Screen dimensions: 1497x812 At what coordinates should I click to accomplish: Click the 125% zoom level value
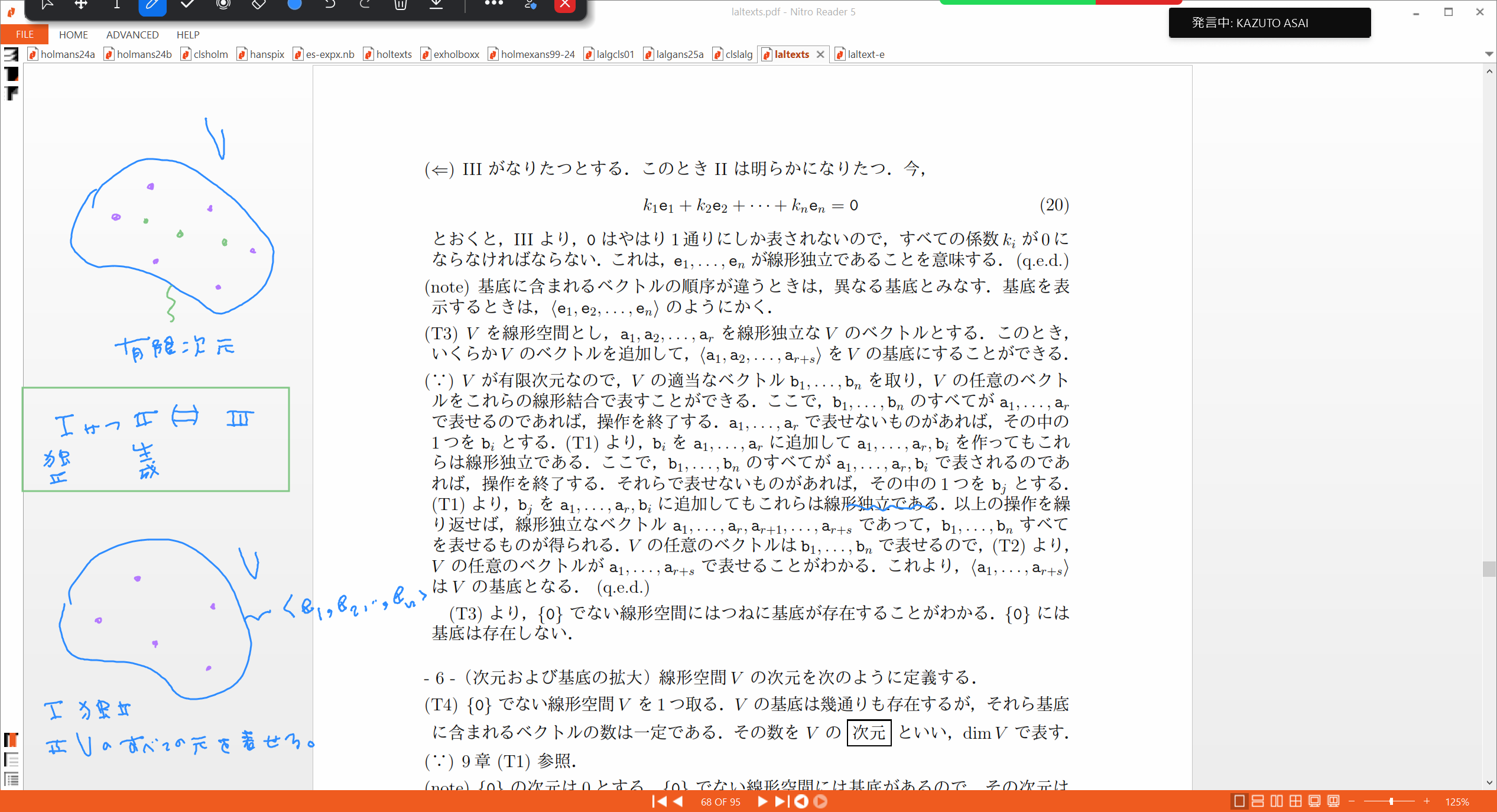1457,802
